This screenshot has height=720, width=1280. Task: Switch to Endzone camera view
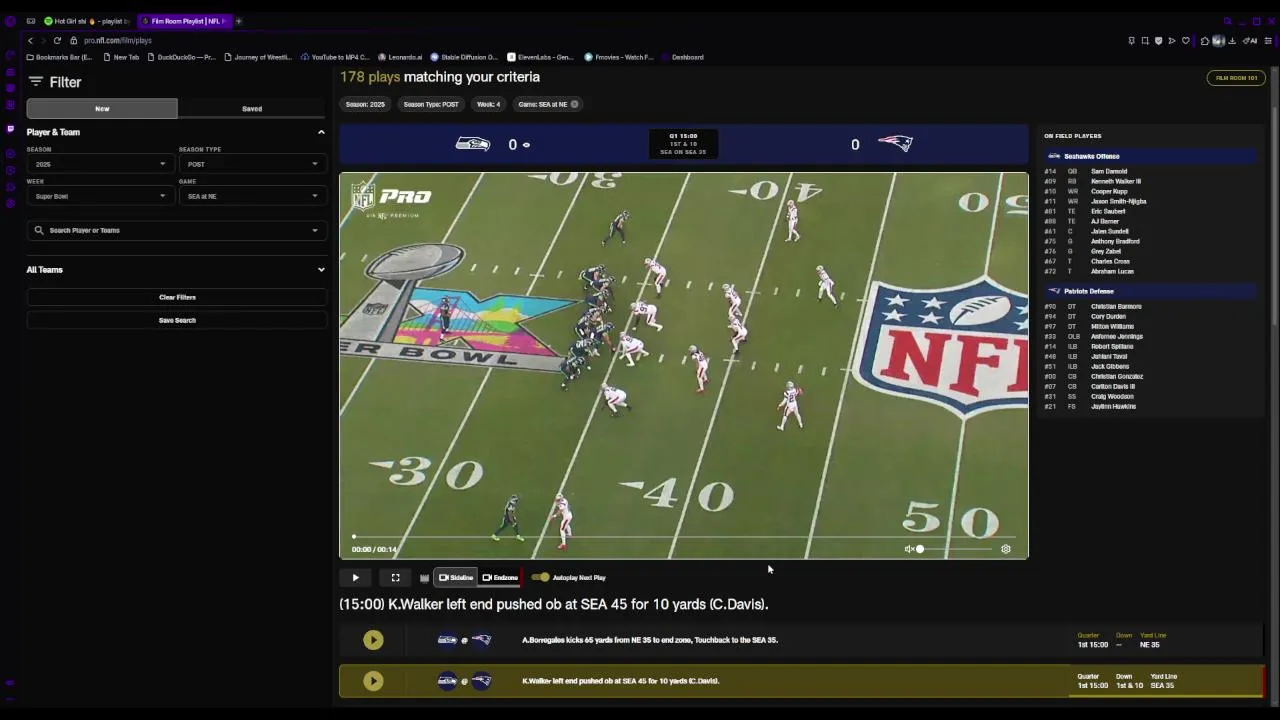pos(500,577)
